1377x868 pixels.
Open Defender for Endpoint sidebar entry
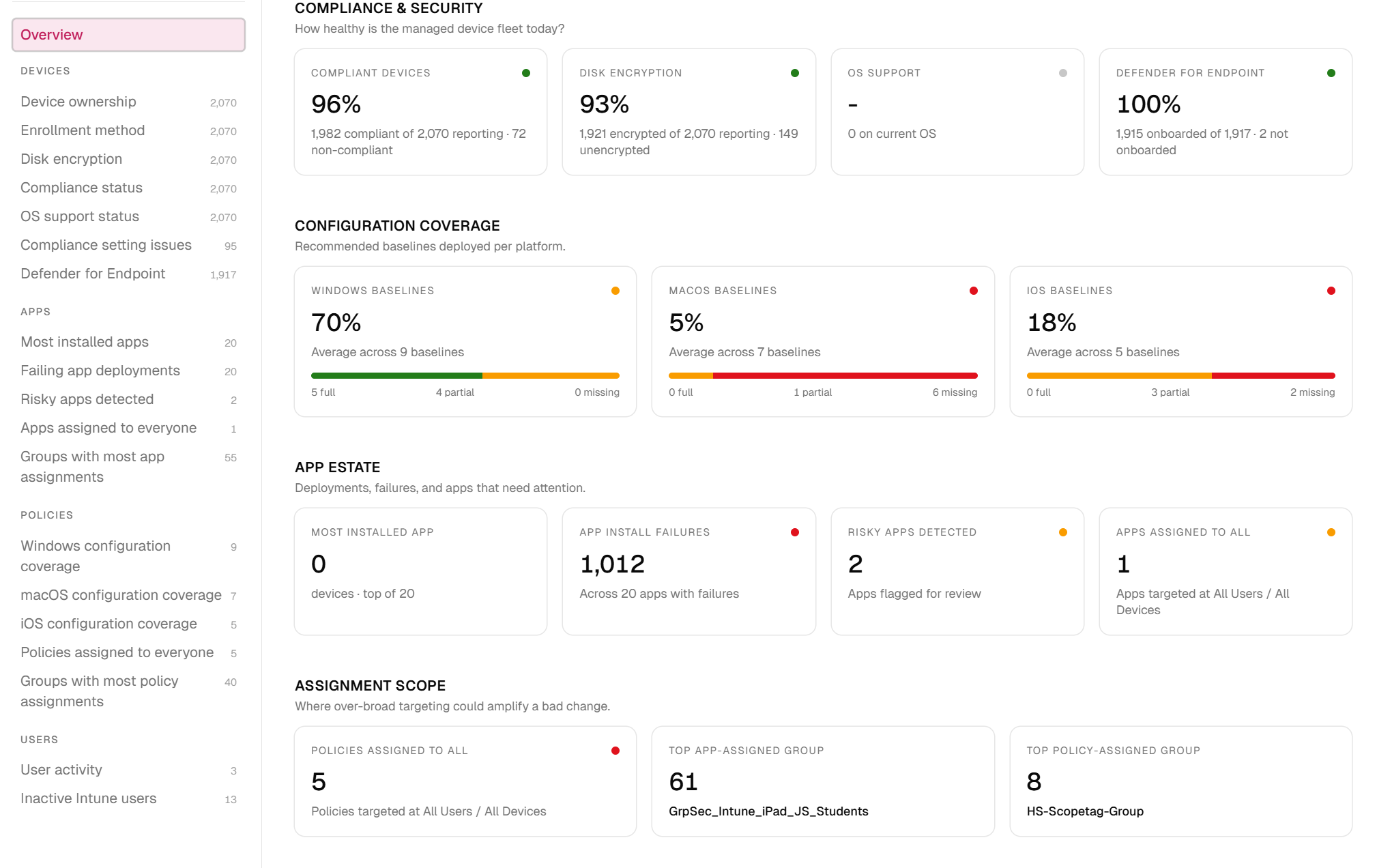tap(128, 274)
